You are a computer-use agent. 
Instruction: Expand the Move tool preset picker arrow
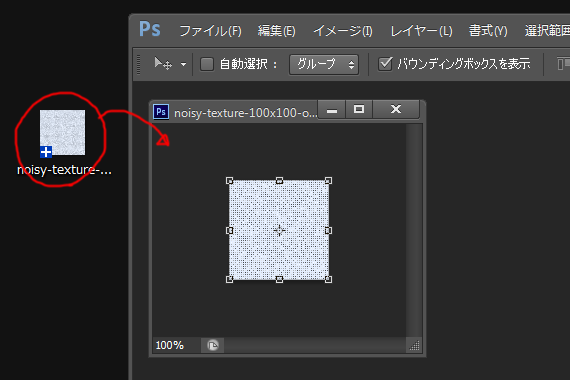point(183,65)
